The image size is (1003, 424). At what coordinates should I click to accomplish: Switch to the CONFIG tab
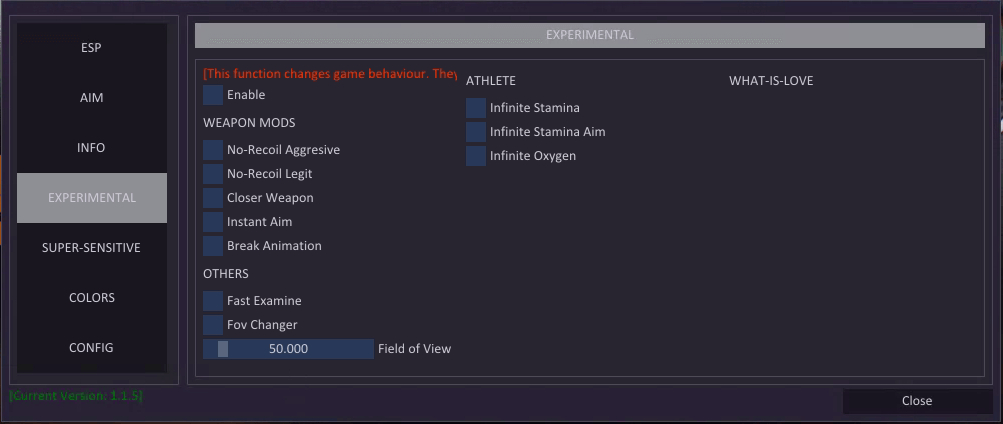[x=91, y=348]
